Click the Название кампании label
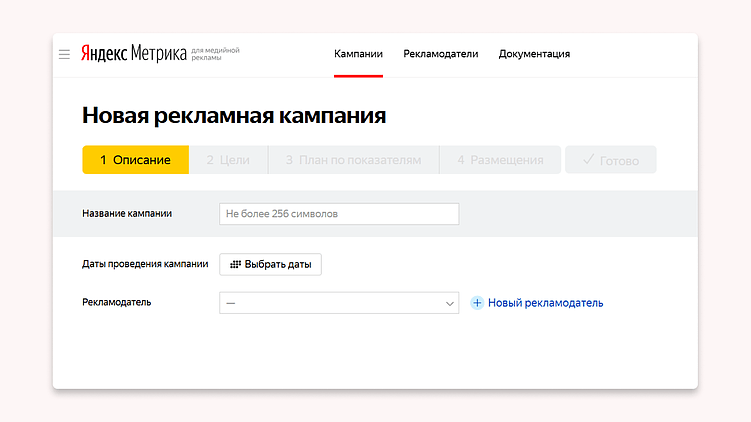 [x=127, y=213]
